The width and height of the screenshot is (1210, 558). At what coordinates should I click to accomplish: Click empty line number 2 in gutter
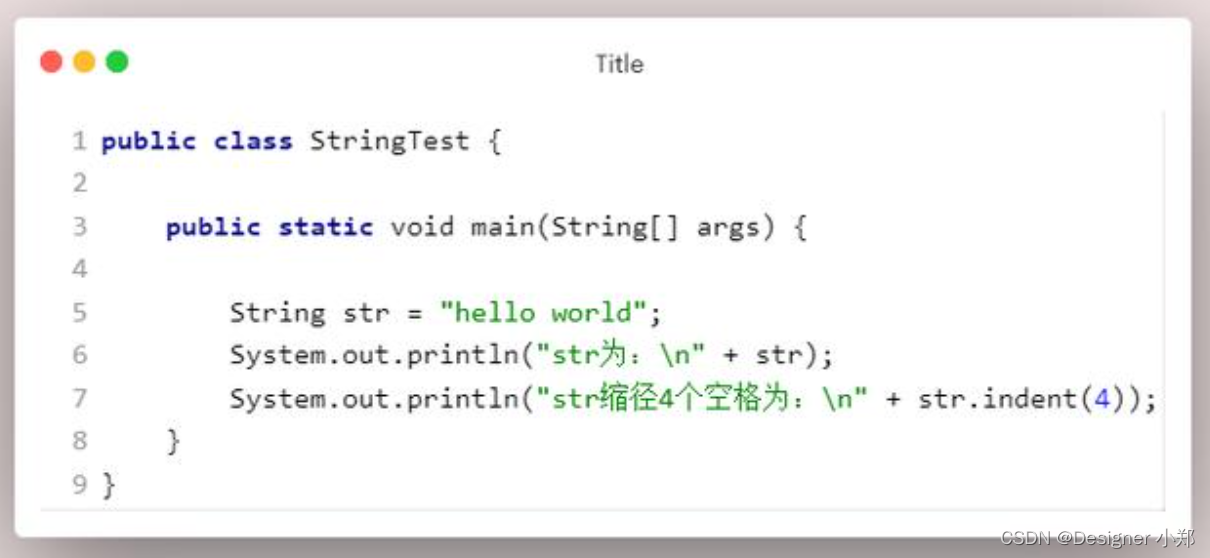(x=79, y=183)
